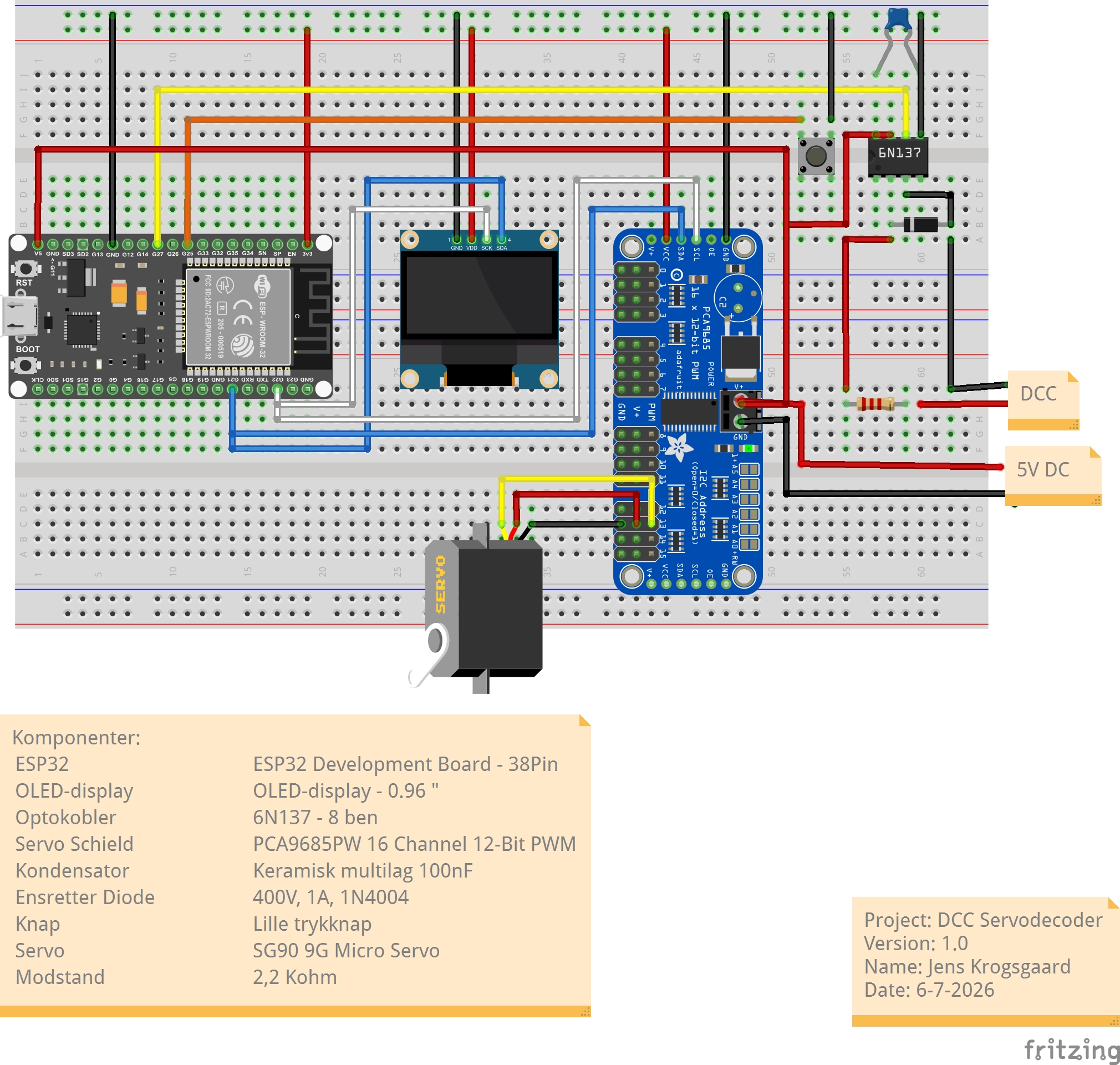This screenshot has width=1120, height=1065.
Task: Select the long yellow wire to the 6N137
Action: (531, 90)
